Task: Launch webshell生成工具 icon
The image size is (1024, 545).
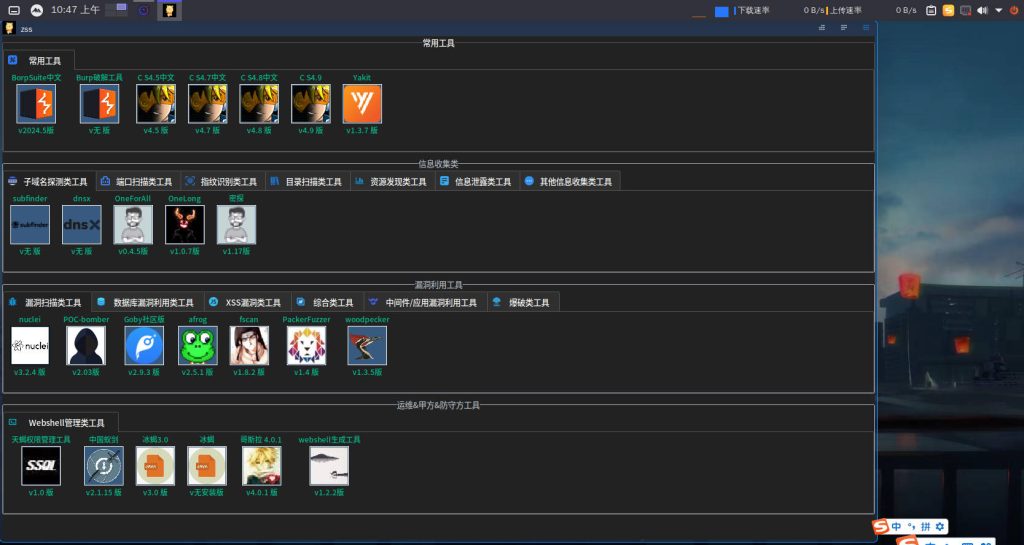Action: tap(329, 466)
